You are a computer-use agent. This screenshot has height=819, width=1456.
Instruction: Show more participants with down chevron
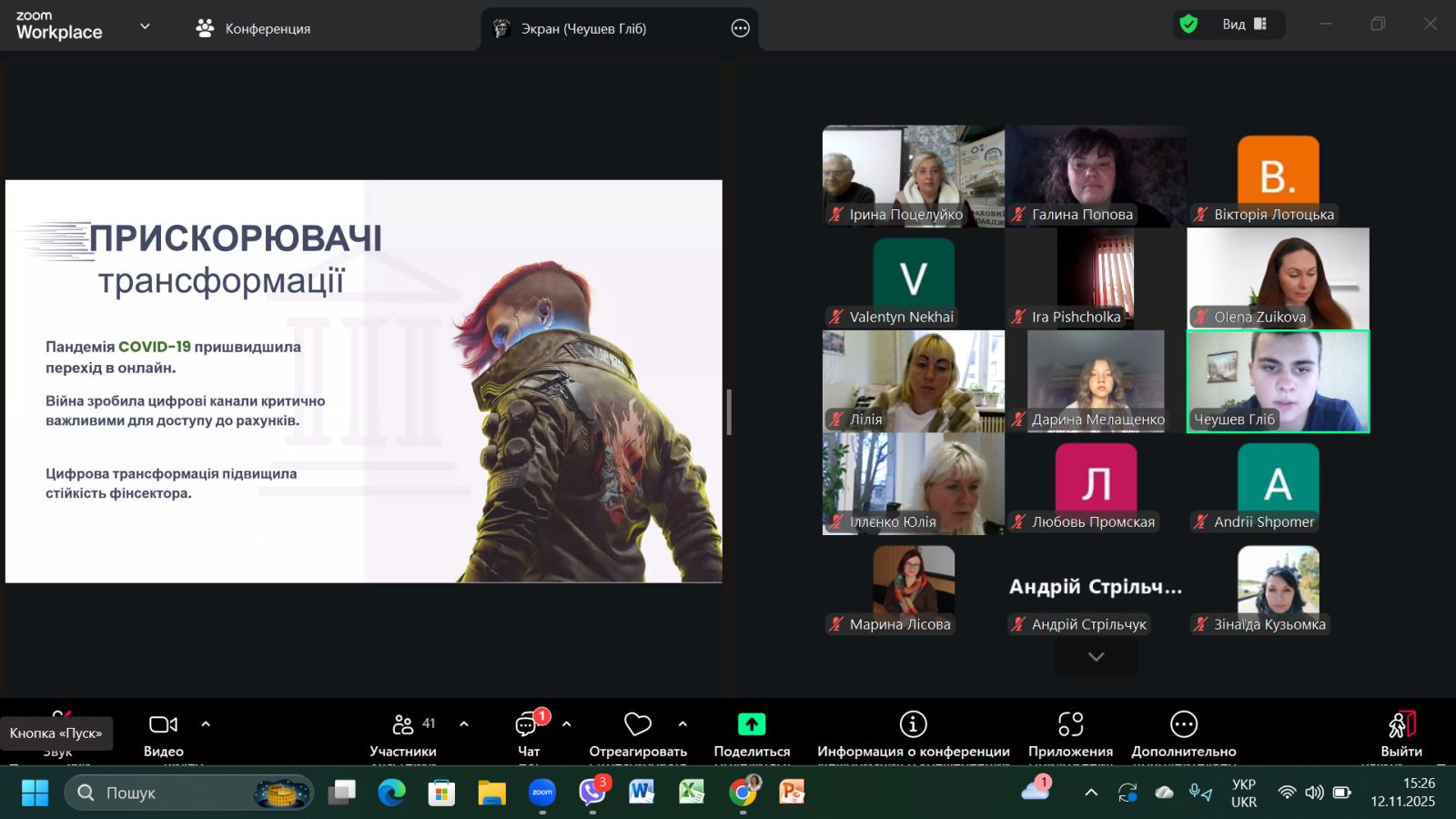point(1096,657)
